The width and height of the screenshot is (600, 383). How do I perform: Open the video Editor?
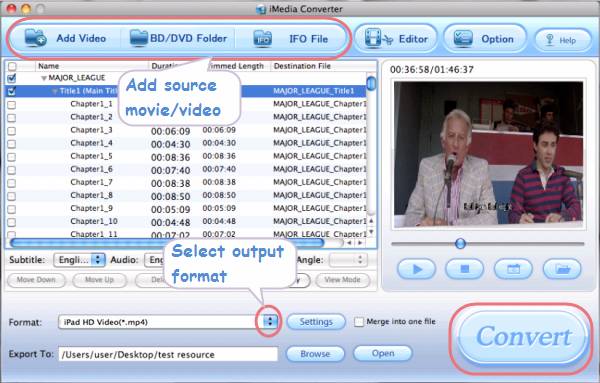click(396, 39)
